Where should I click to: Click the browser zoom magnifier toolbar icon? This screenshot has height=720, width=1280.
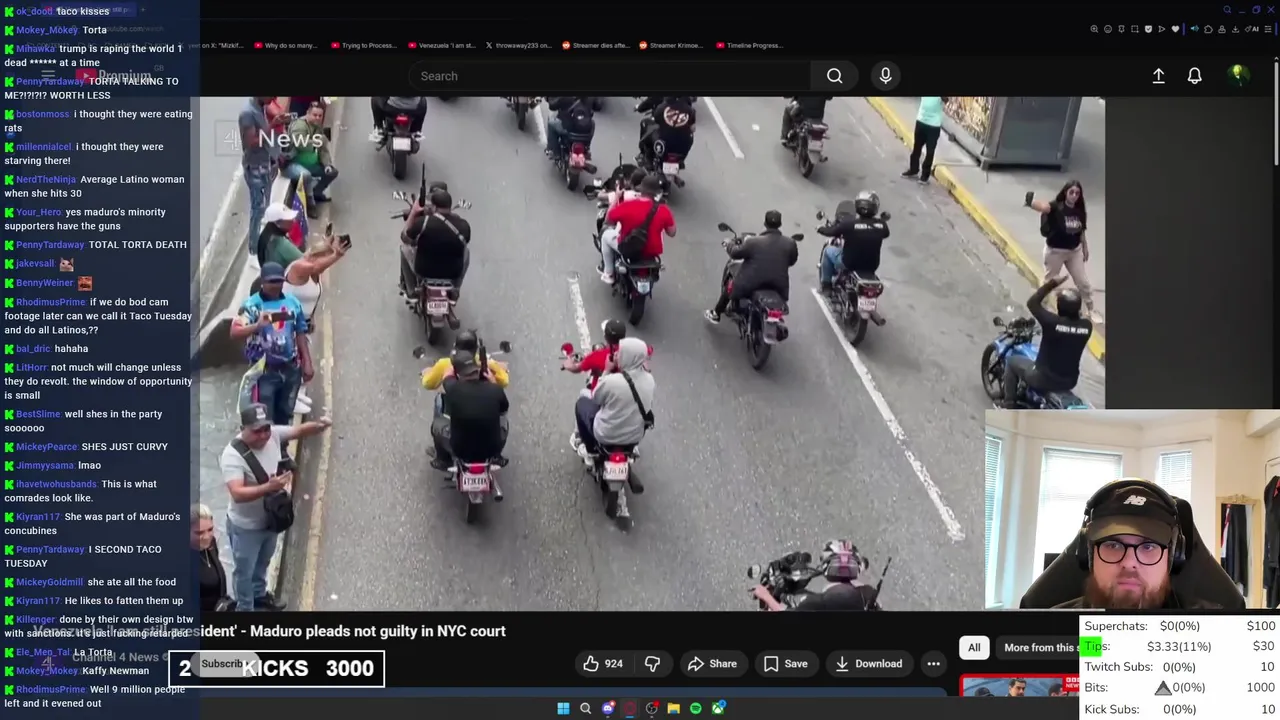(1094, 29)
